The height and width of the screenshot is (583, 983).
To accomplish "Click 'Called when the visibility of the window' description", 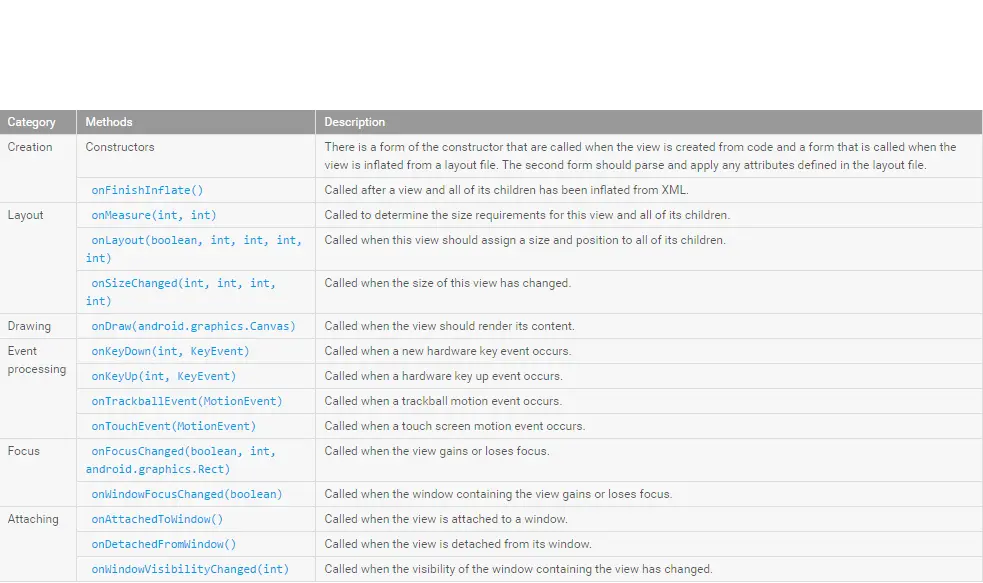I will click(x=518, y=569).
